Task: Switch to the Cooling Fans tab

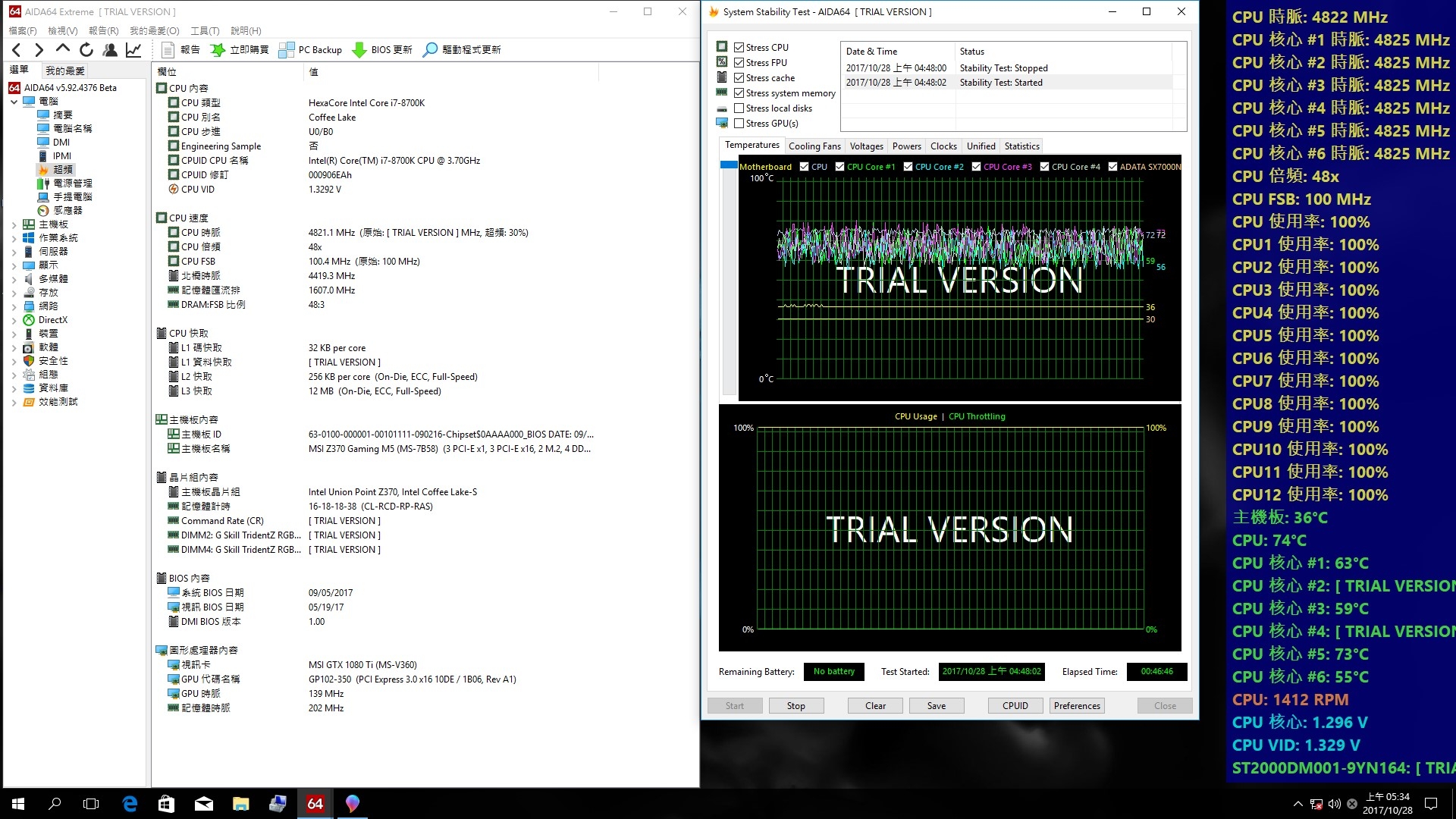Action: click(x=814, y=146)
